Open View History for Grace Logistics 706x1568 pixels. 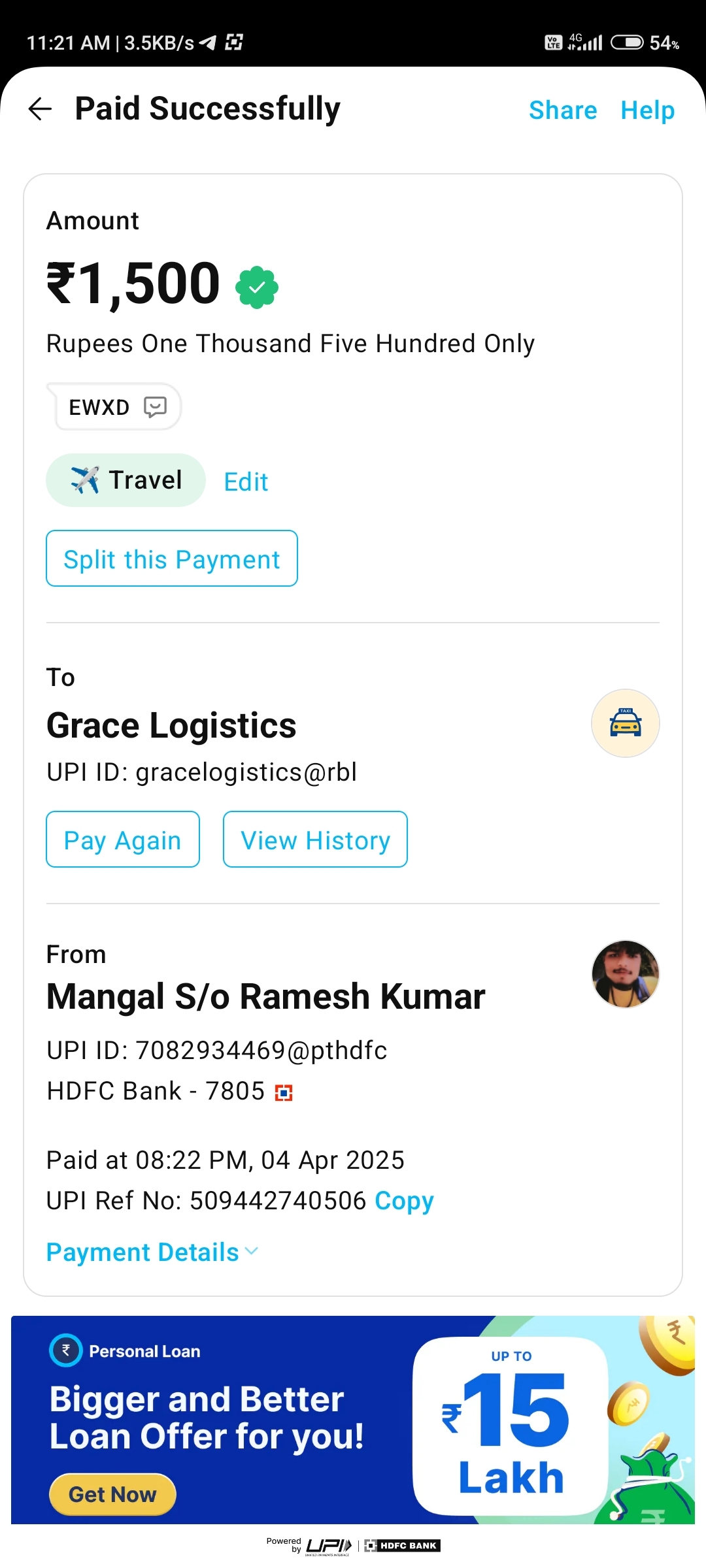tap(315, 840)
